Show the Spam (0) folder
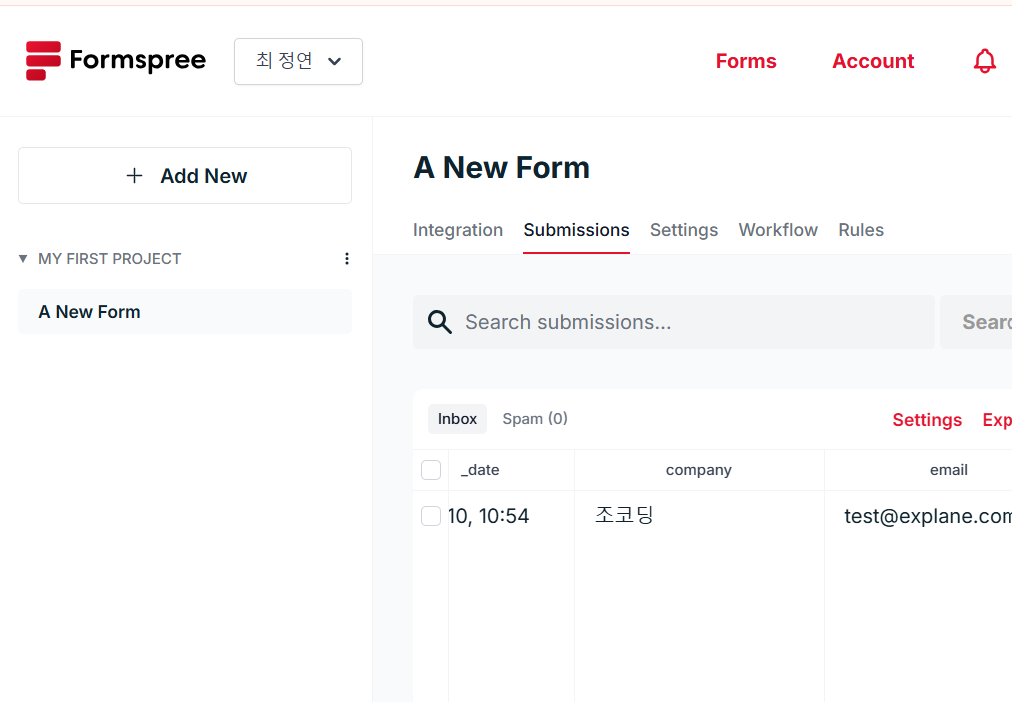This screenshot has height=702, width=1012. (535, 419)
